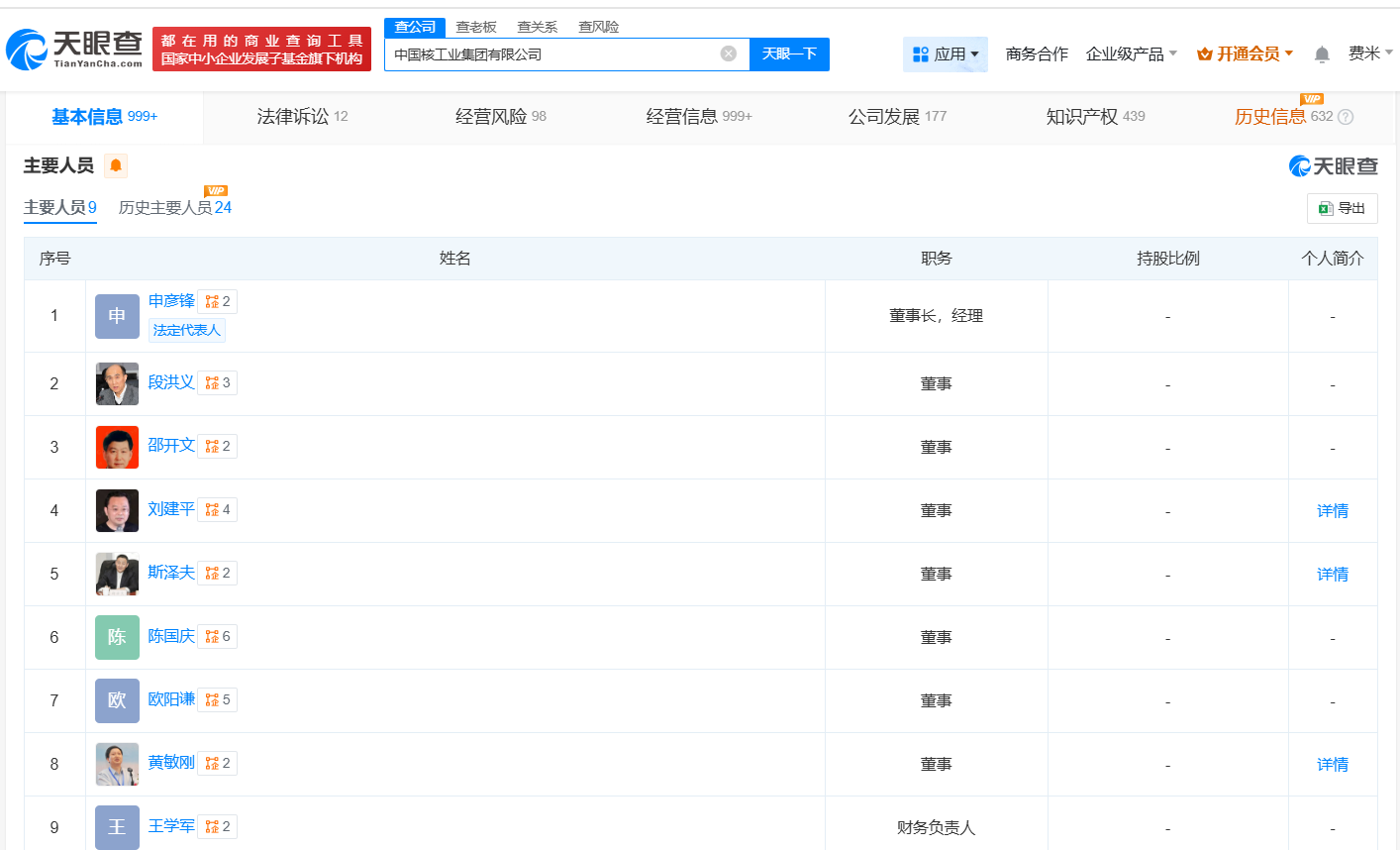The height and width of the screenshot is (850, 1400).
Task: Open notifications bell in top bar
Action: 1321,54
